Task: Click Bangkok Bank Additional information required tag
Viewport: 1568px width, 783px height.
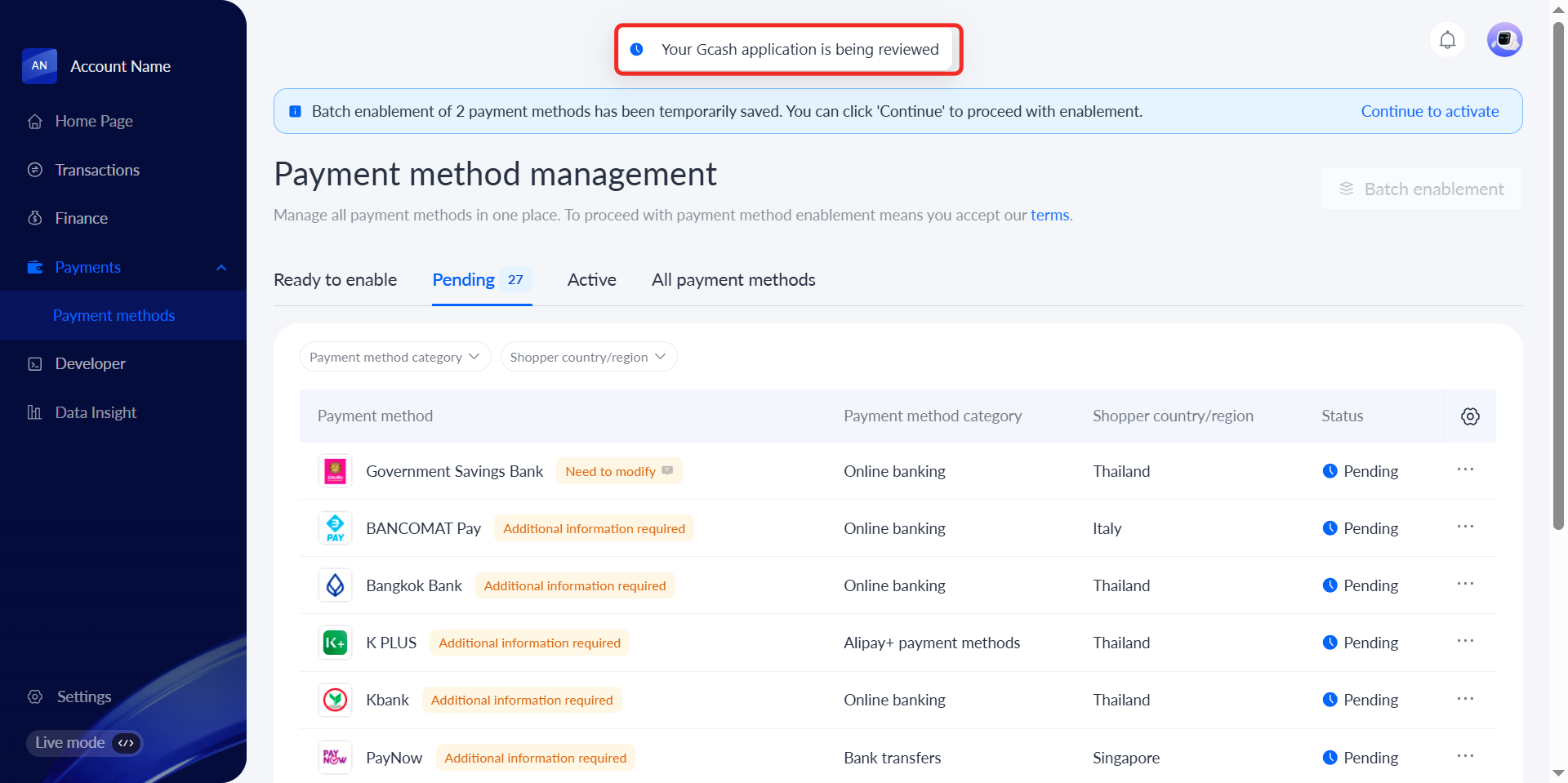Action: click(575, 585)
